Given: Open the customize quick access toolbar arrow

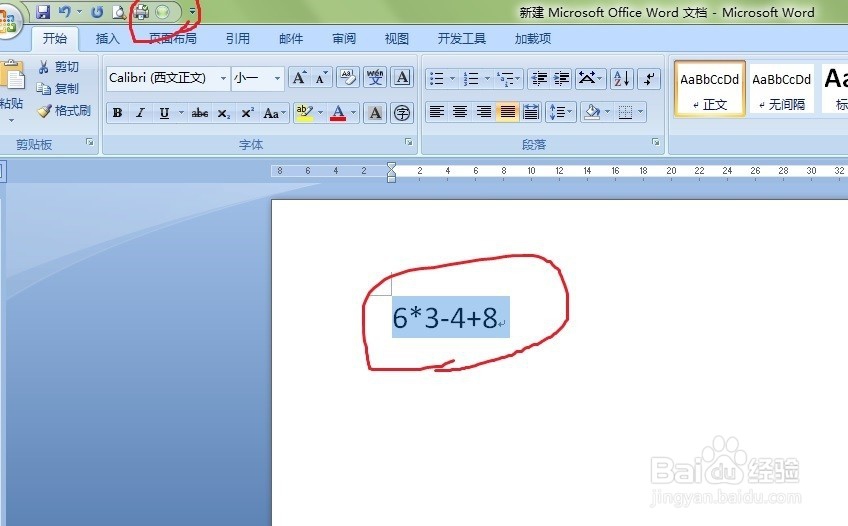Looking at the screenshot, I should tap(192, 11).
